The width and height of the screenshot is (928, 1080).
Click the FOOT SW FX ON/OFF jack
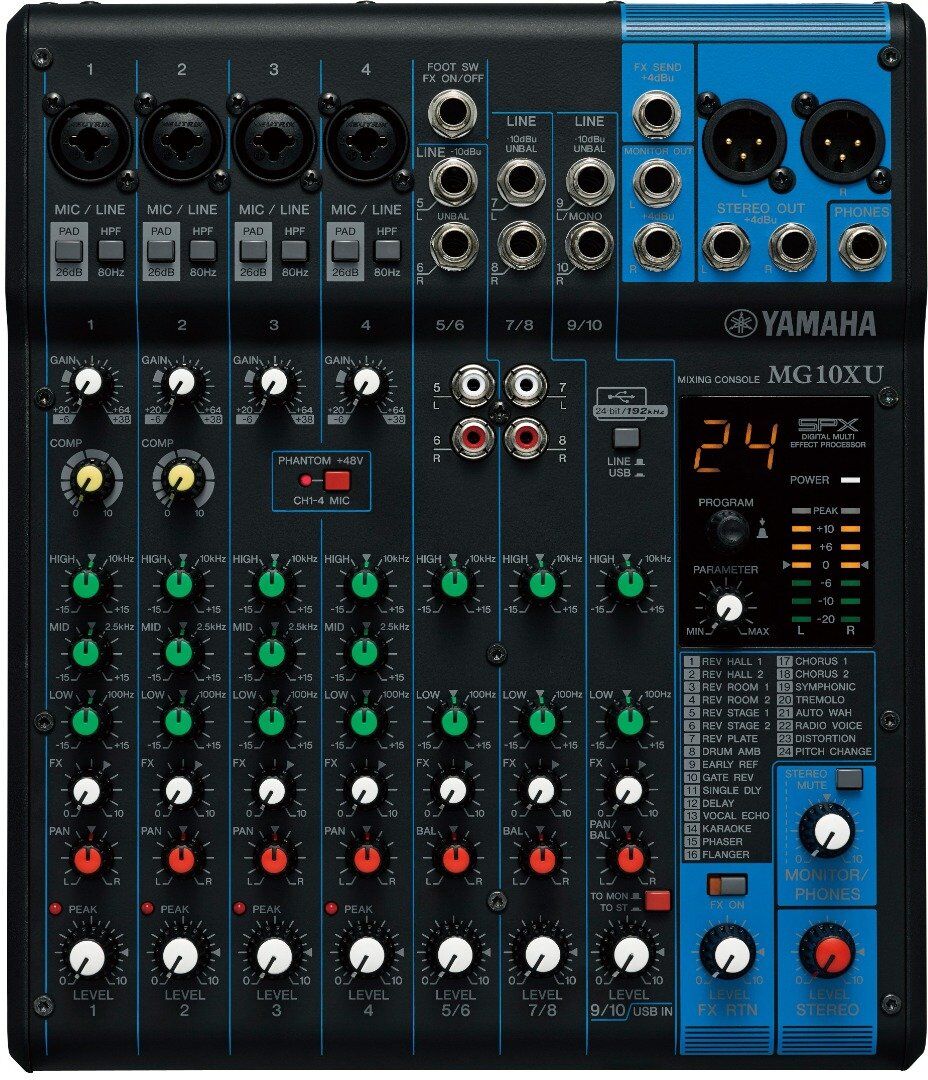pyautogui.click(x=452, y=113)
